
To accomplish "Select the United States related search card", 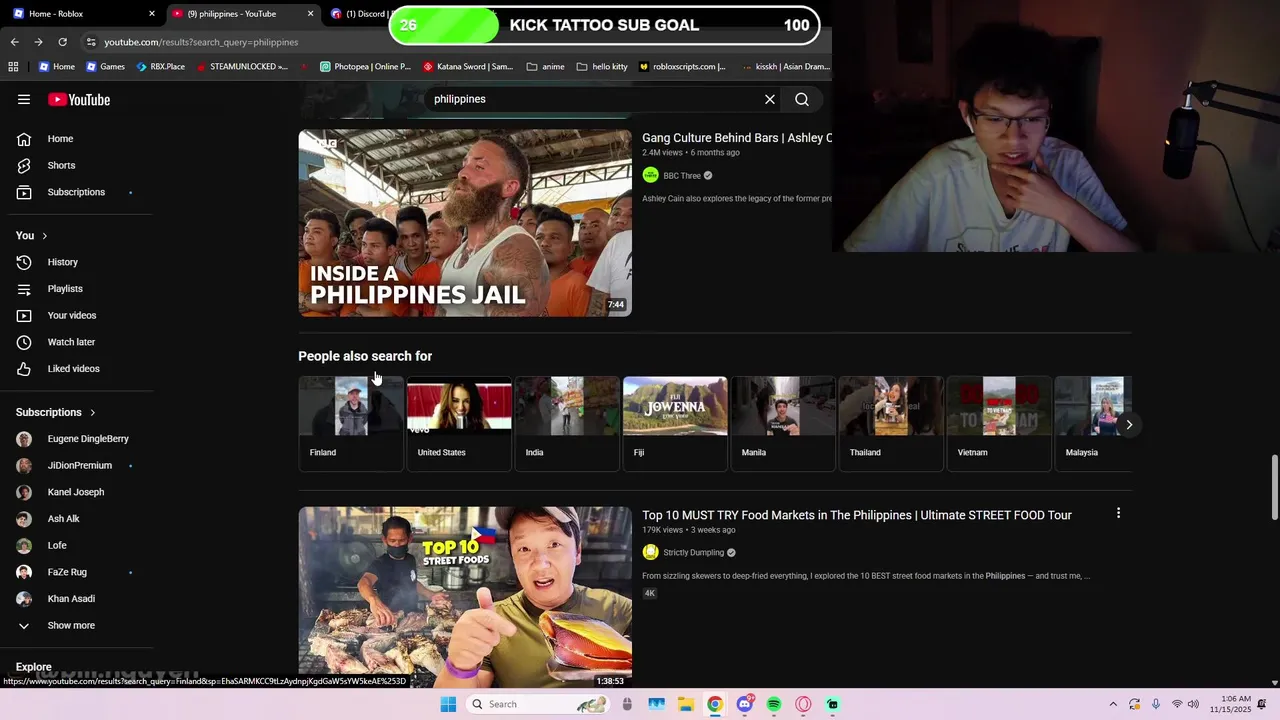I will pos(459,423).
